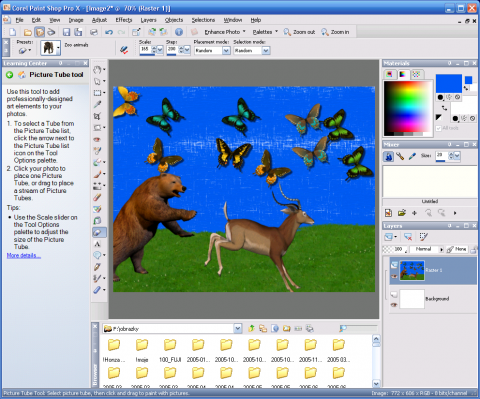This screenshot has width=480, height=399.
Task: Open the 100_FUJI folder thumbnail
Action: click(170, 350)
